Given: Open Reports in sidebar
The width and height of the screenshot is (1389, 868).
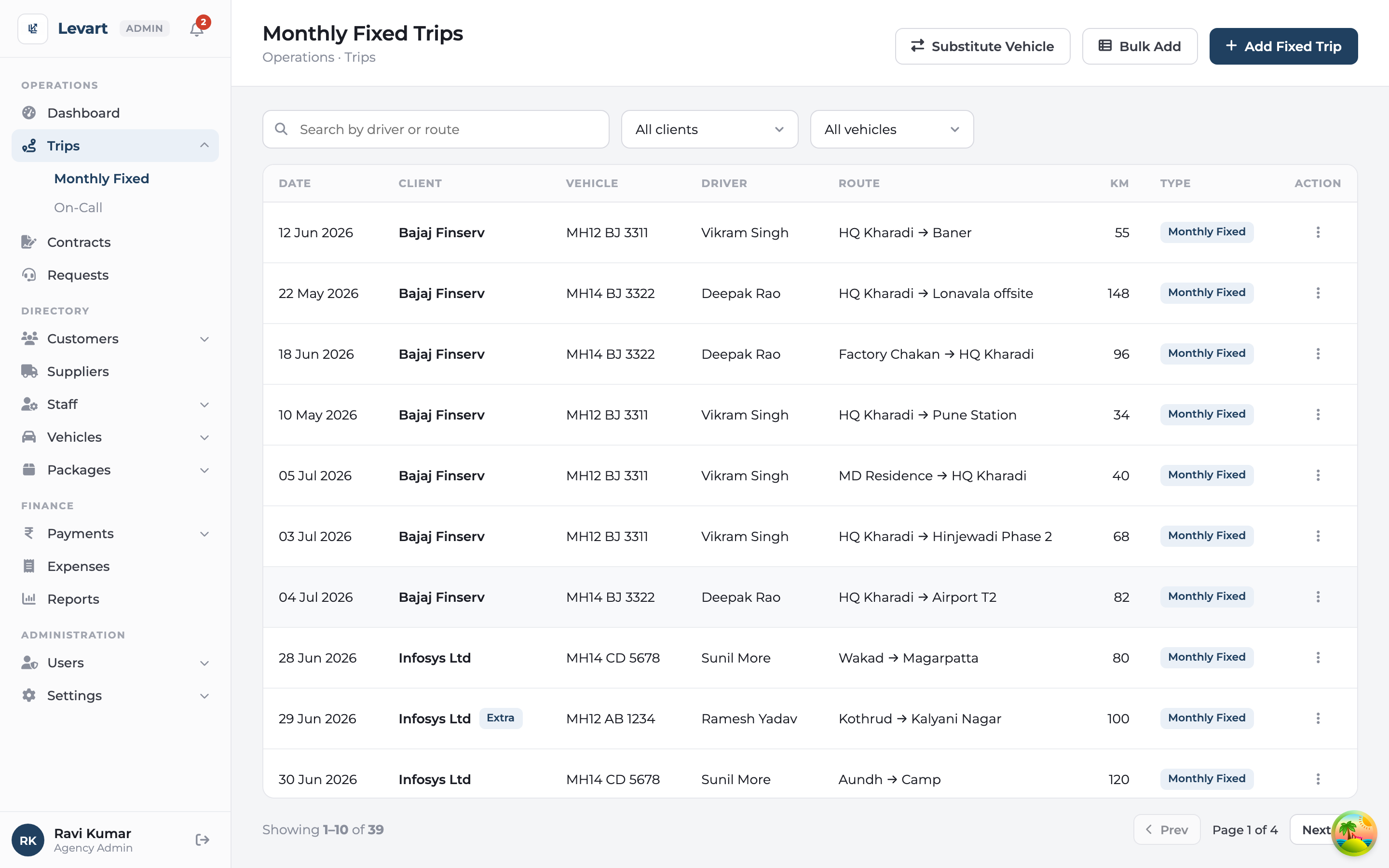Looking at the screenshot, I should click(x=115, y=599).
